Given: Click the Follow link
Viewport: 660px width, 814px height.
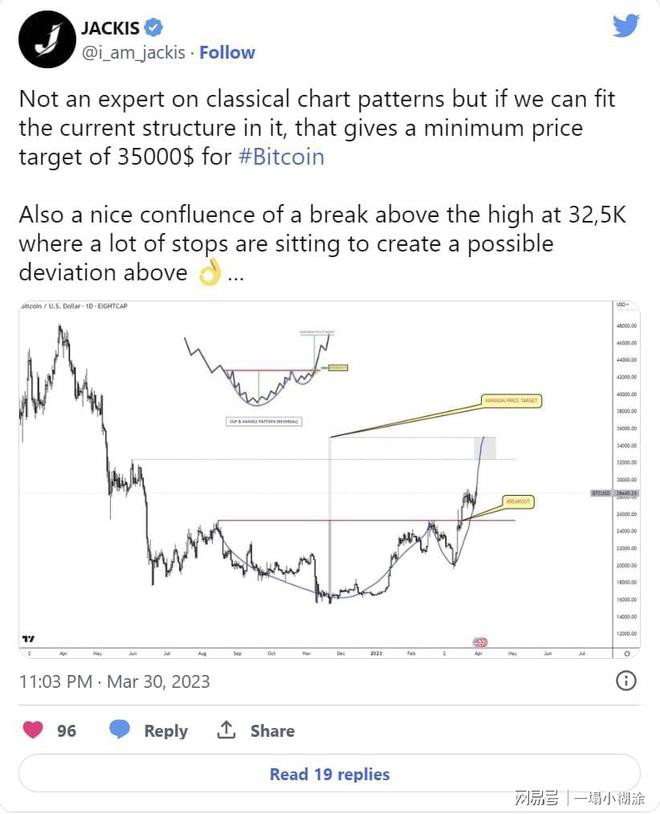Looking at the screenshot, I should pos(226,52).
